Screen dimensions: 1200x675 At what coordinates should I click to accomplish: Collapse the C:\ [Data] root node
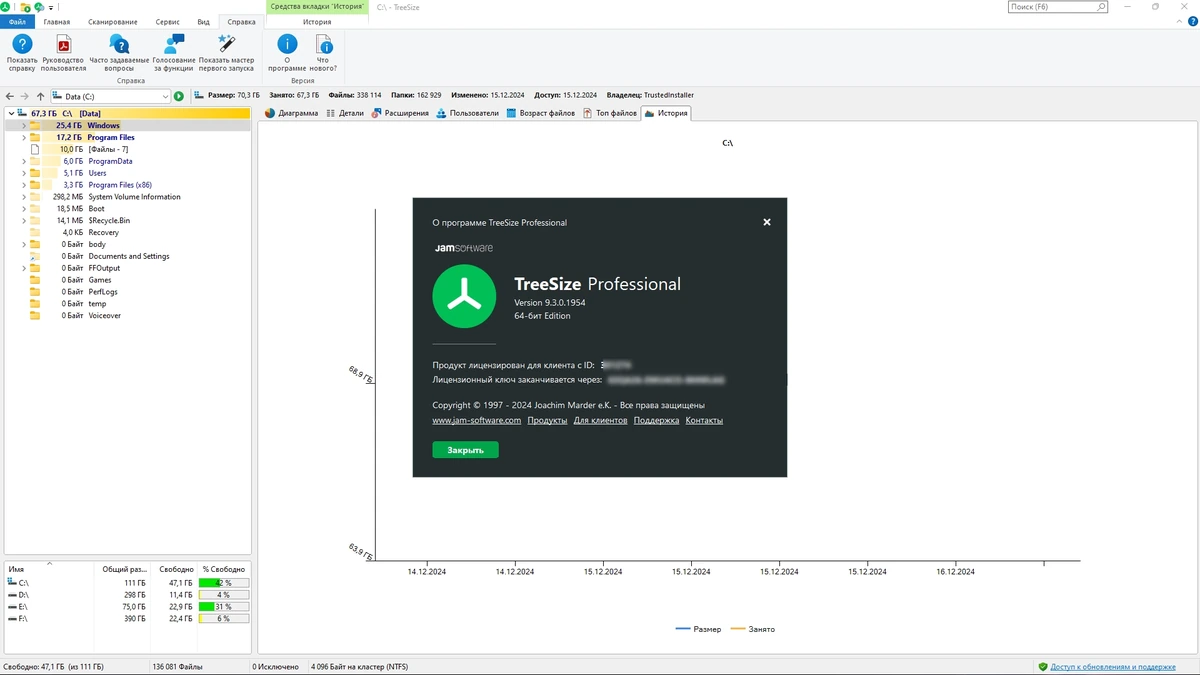[x=10, y=114]
